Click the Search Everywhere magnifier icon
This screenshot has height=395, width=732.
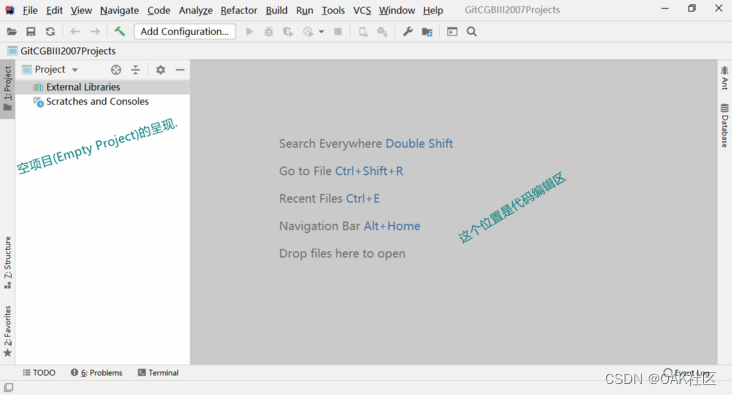(x=472, y=32)
